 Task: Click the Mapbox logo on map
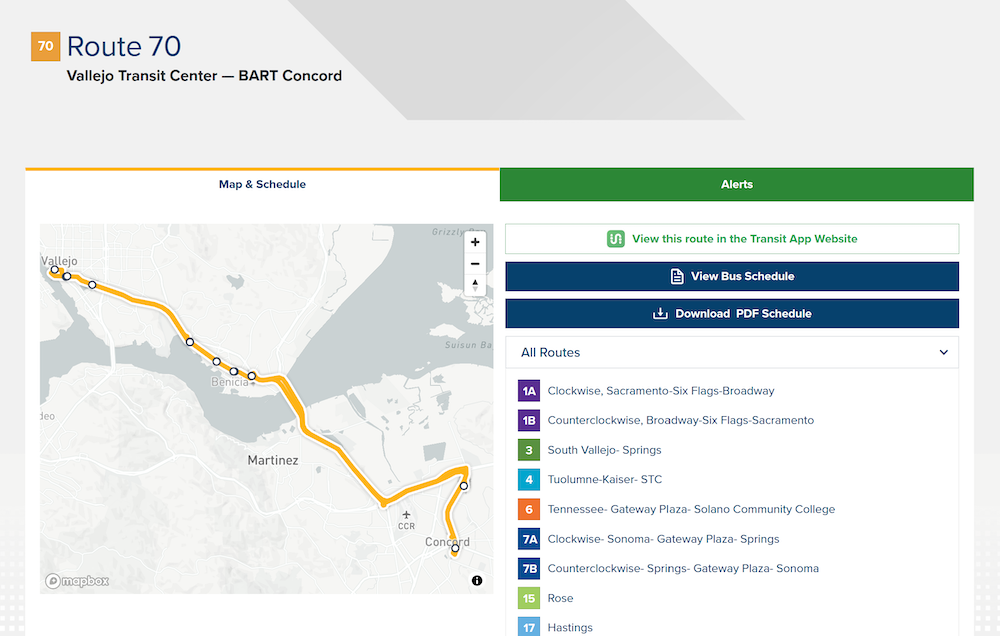click(x=77, y=581)
